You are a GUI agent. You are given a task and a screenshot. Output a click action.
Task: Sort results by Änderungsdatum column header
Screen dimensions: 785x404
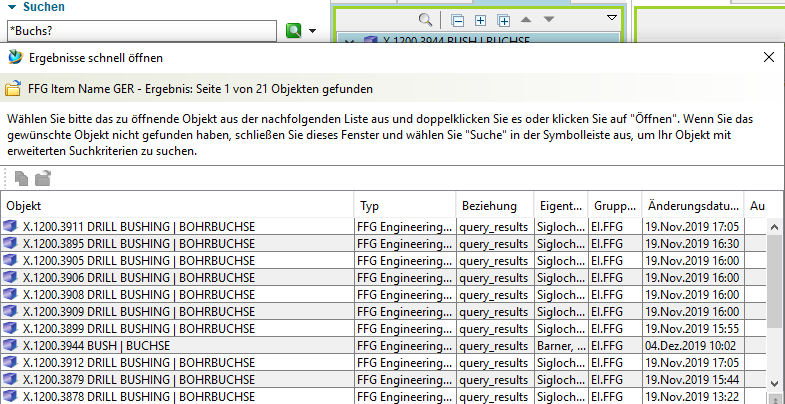point(690,205)
